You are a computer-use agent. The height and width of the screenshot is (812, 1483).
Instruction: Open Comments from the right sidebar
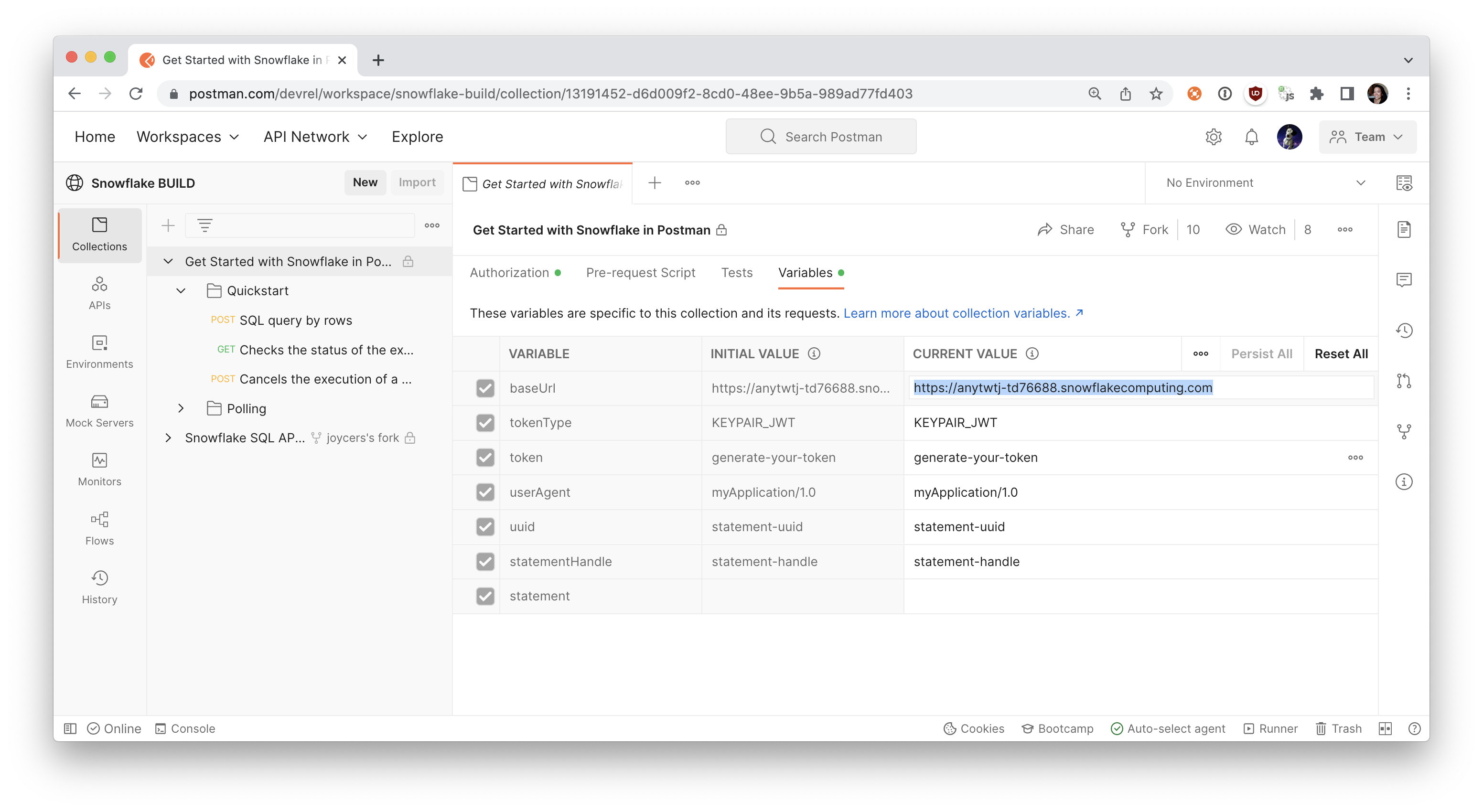pyautogui.click(x=1405, y=280)
